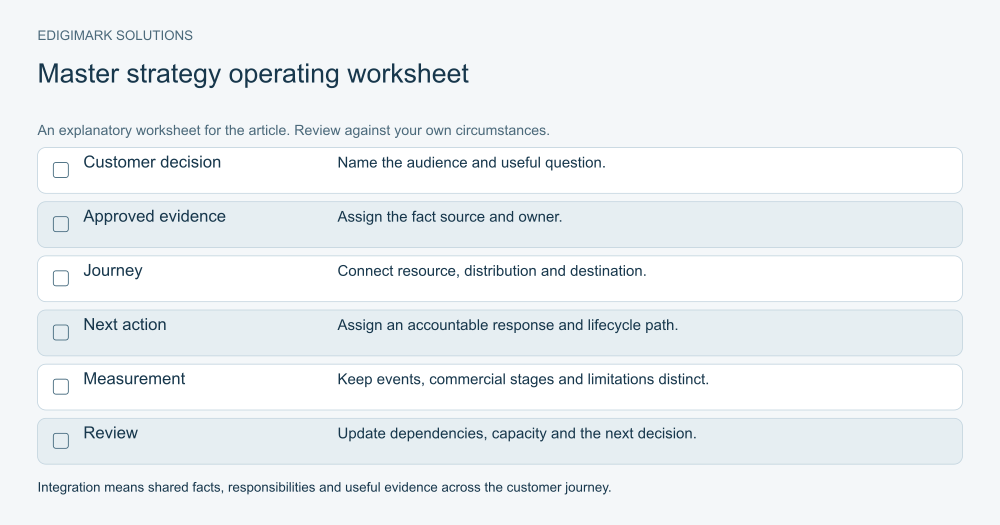
Task: Click 'Update dependencies, capacity and the next decision.'
Action: point(517,434)
